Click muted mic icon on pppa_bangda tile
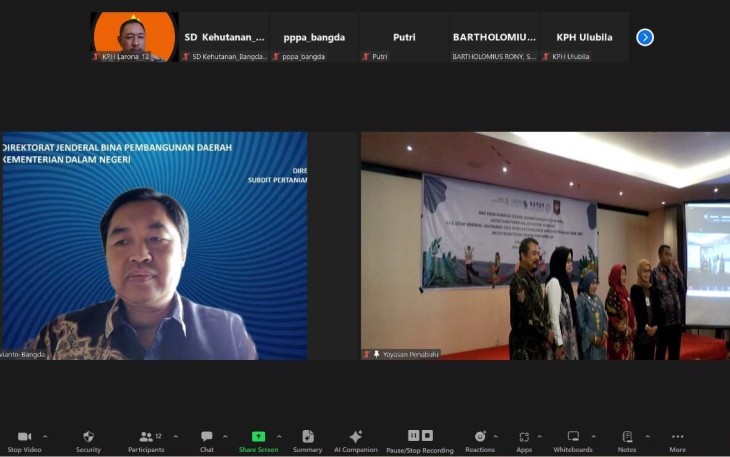Viewport: 730px width, 457px height. [x=276, y=57]
